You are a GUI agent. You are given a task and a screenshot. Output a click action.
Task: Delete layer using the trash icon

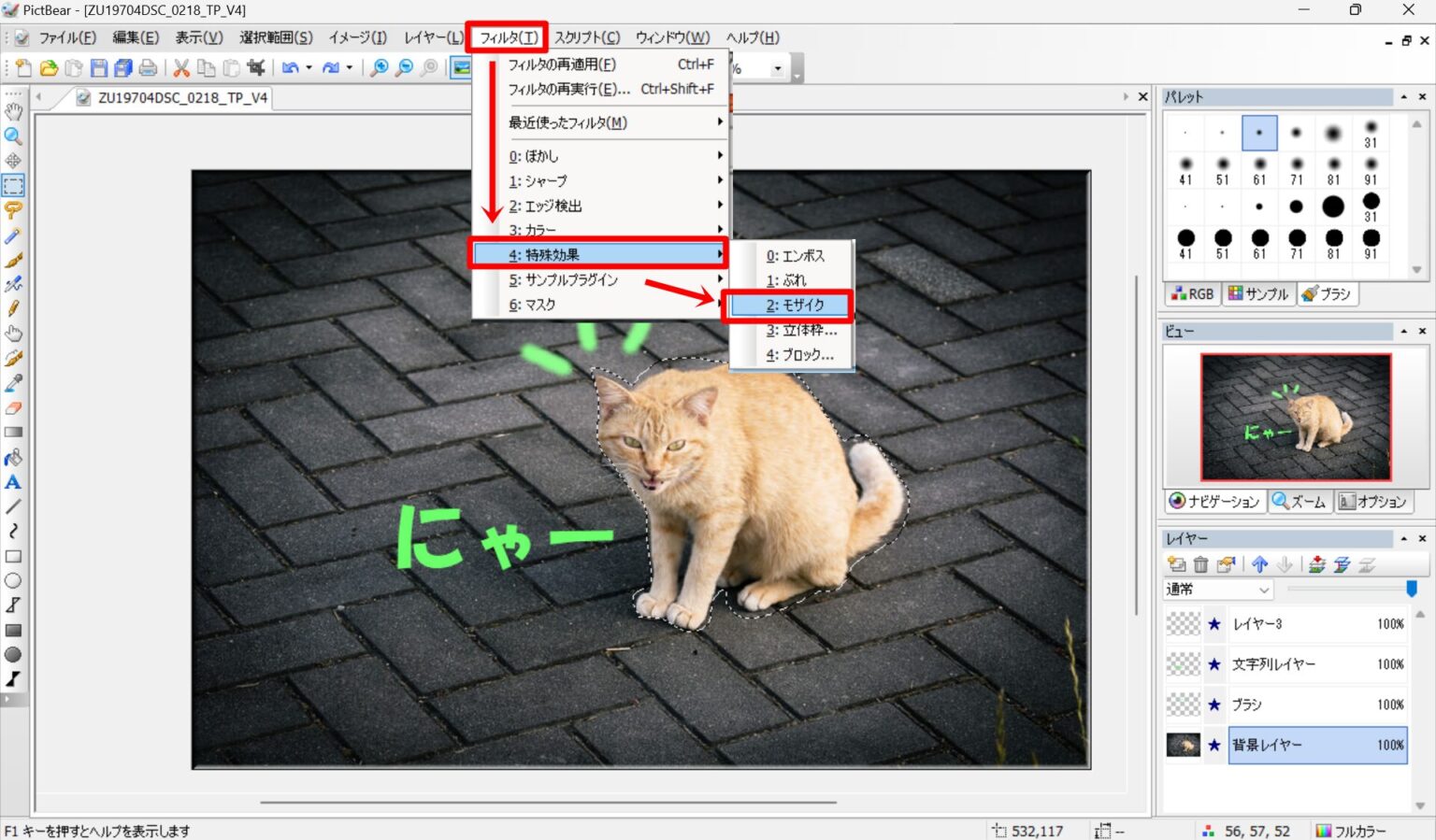click(x=1201, y=564)
